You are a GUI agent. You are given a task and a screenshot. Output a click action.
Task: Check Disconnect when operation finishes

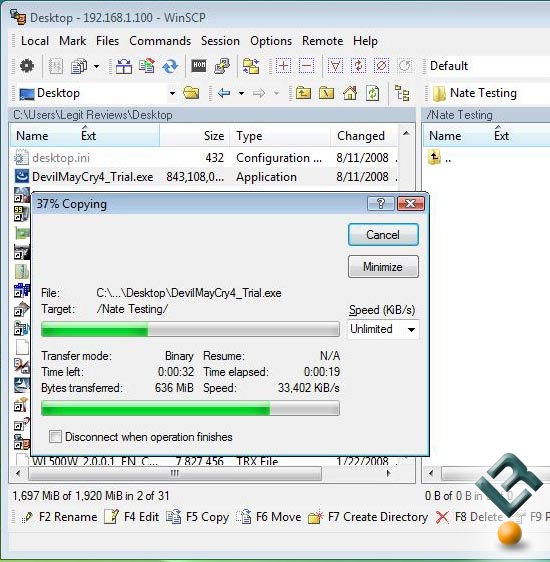click(55, 437)
